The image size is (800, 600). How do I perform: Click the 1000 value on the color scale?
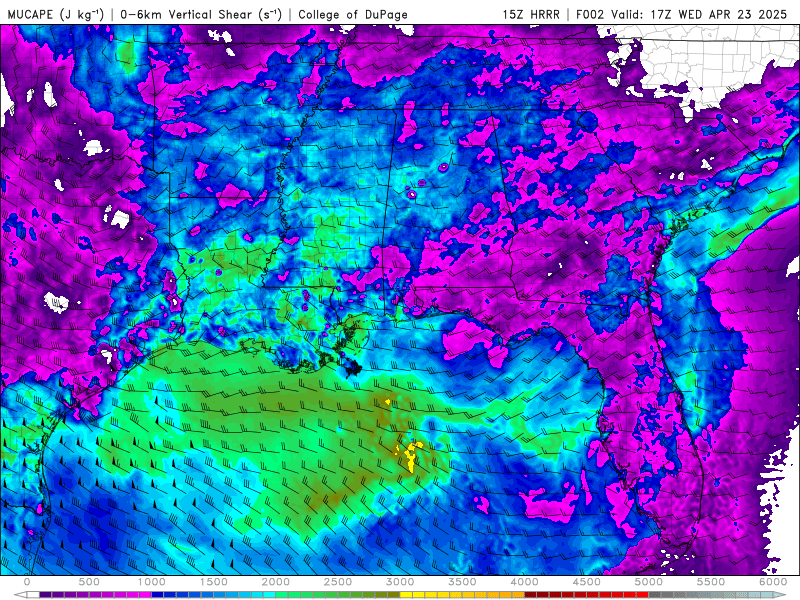(x=151, y=582)
